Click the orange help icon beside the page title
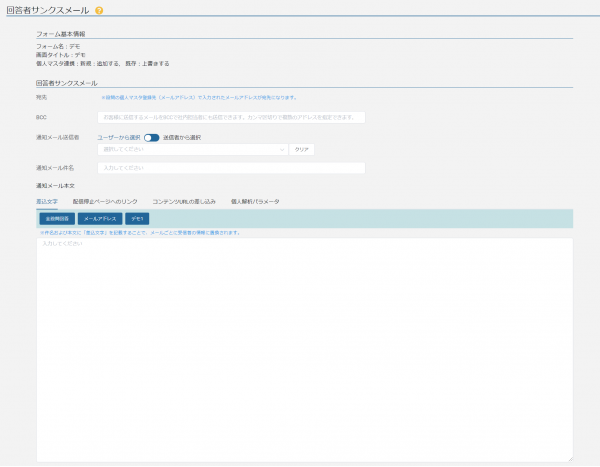The image size is (600, 467). click(x=99, y=10)
